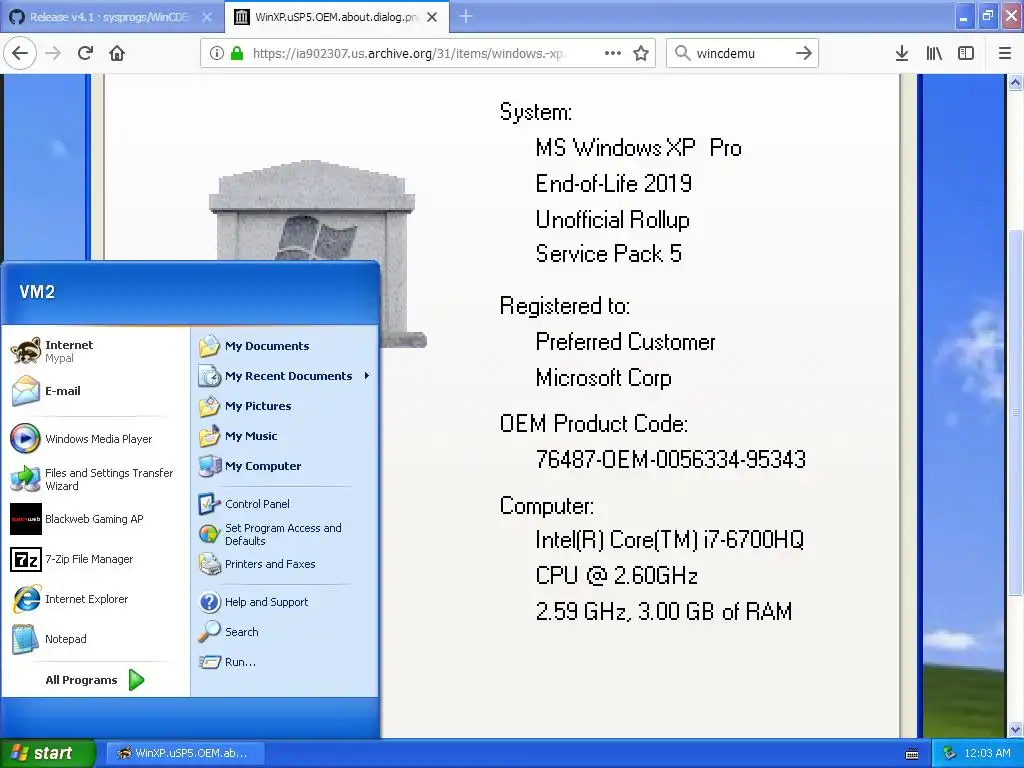Open a new browser tab

point(466,16)
